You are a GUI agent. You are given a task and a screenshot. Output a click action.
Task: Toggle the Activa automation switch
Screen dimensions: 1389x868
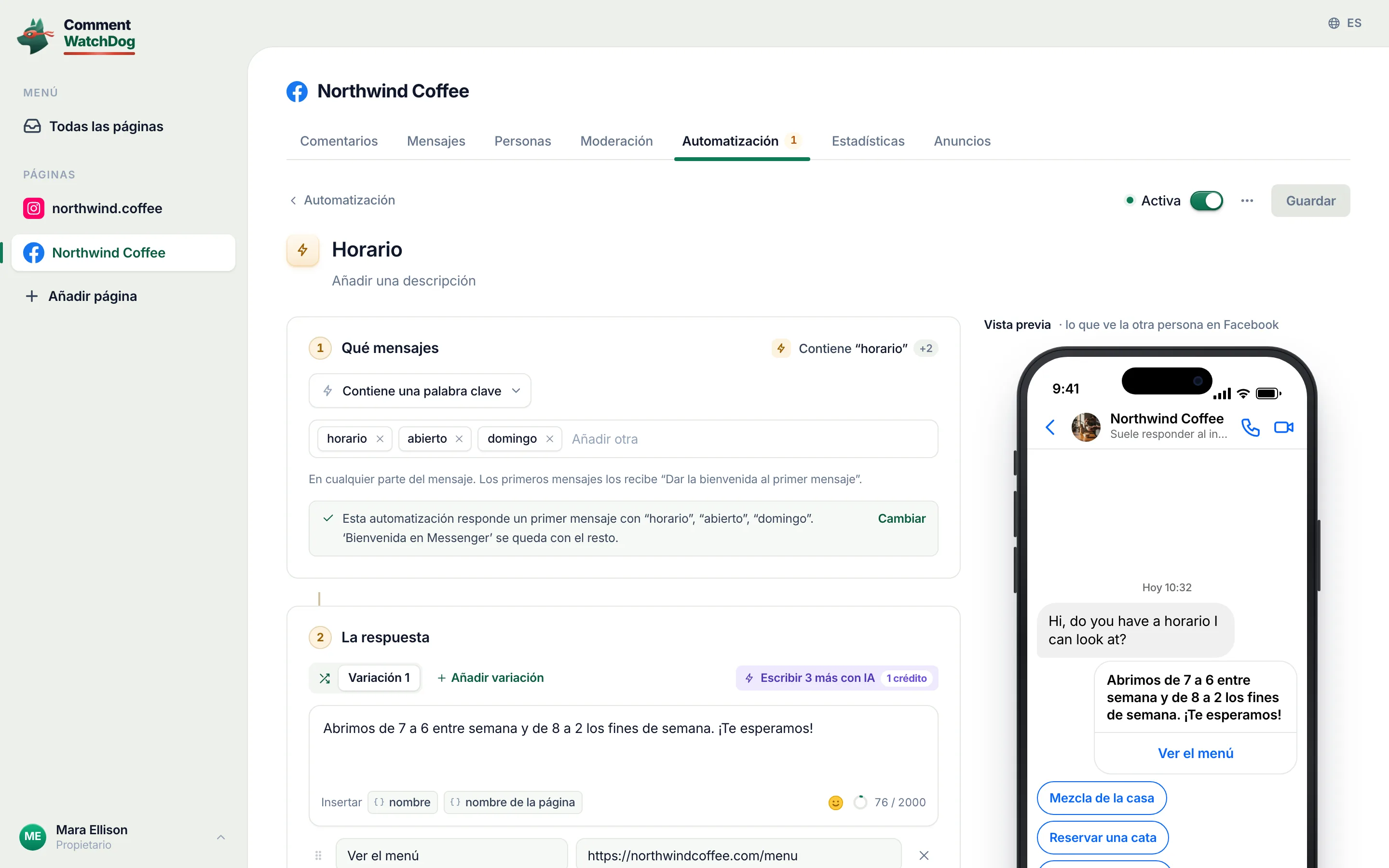1207,200
